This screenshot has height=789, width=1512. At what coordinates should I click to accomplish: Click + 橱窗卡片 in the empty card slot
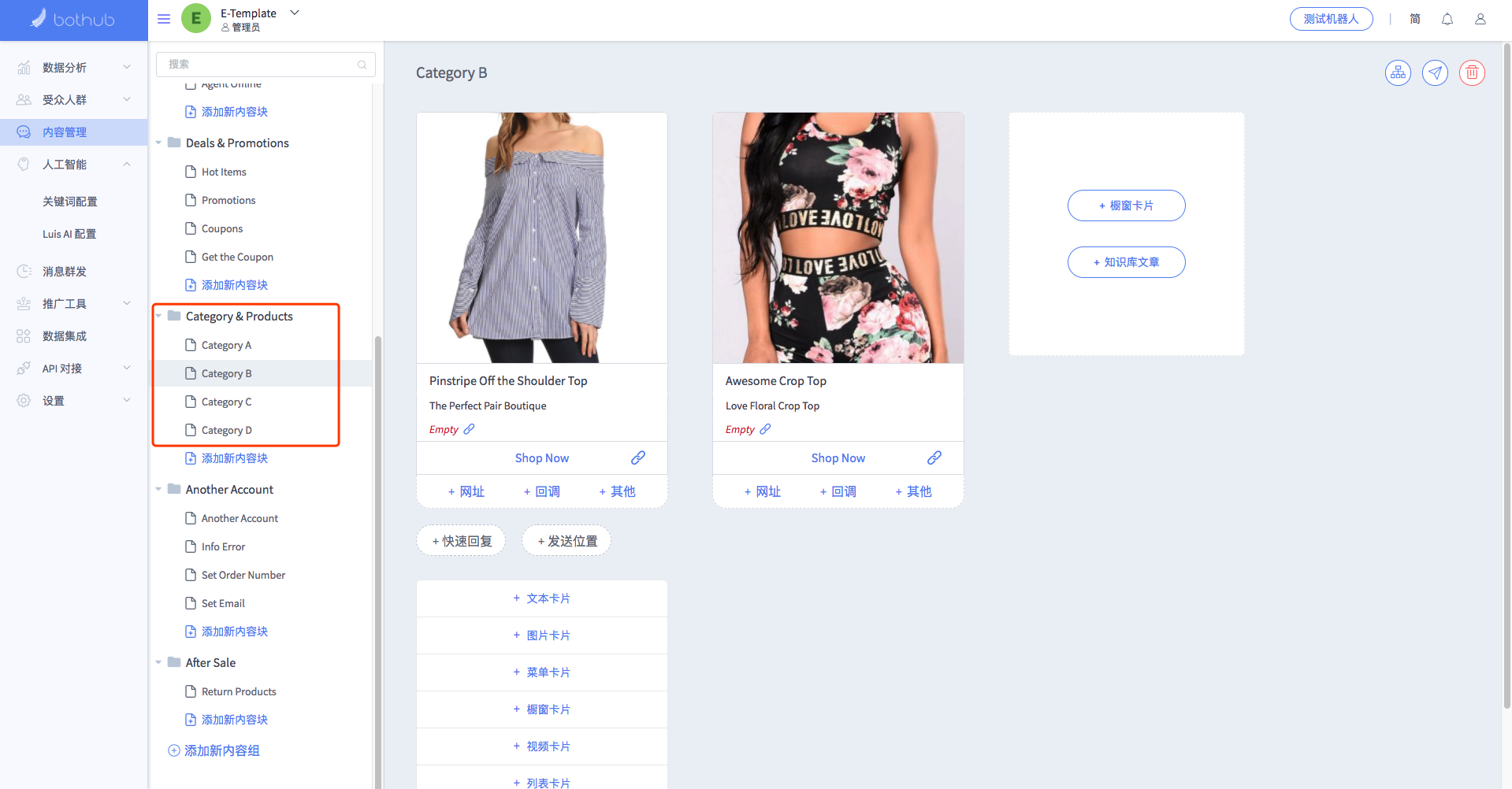[x=1127, y=206]
